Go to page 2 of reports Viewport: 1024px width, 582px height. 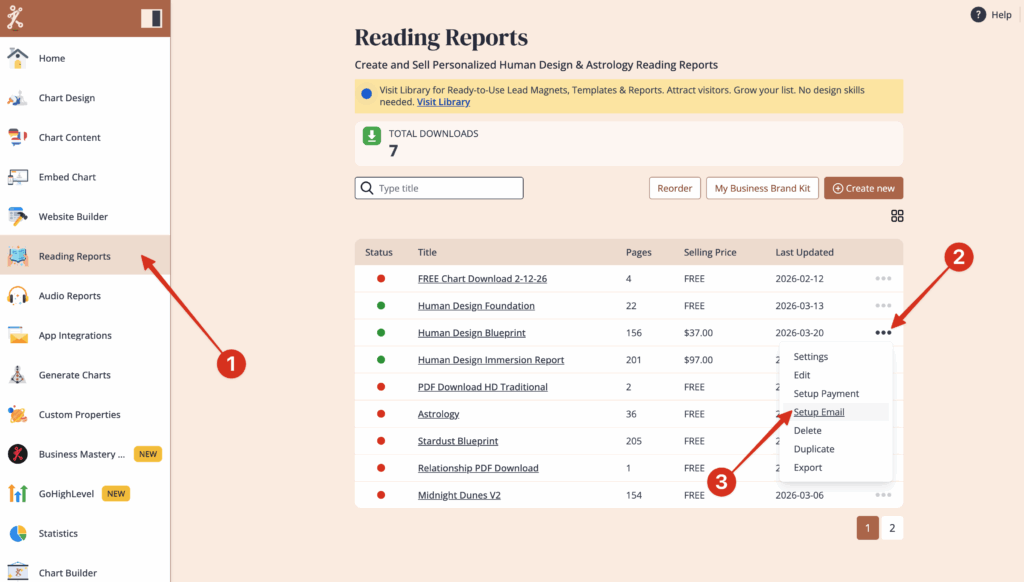click(892, 528)
